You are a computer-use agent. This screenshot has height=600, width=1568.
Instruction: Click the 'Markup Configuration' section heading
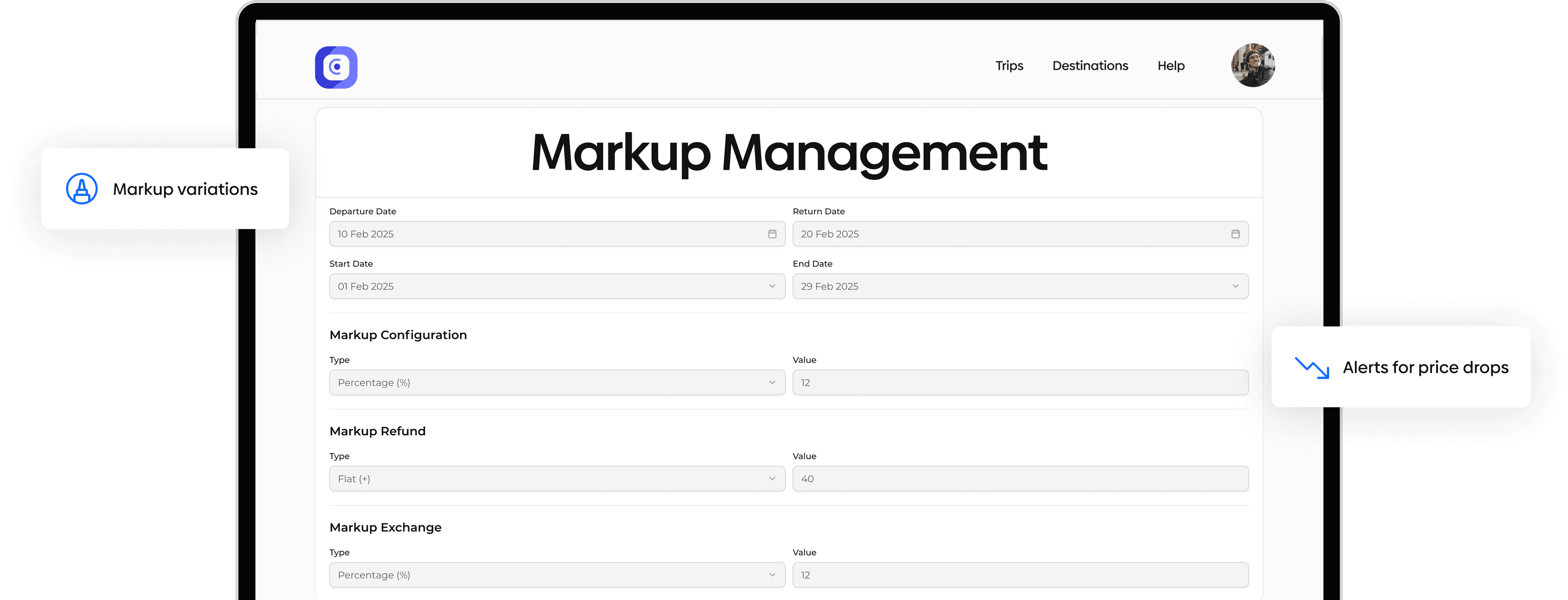coord(398,335)
